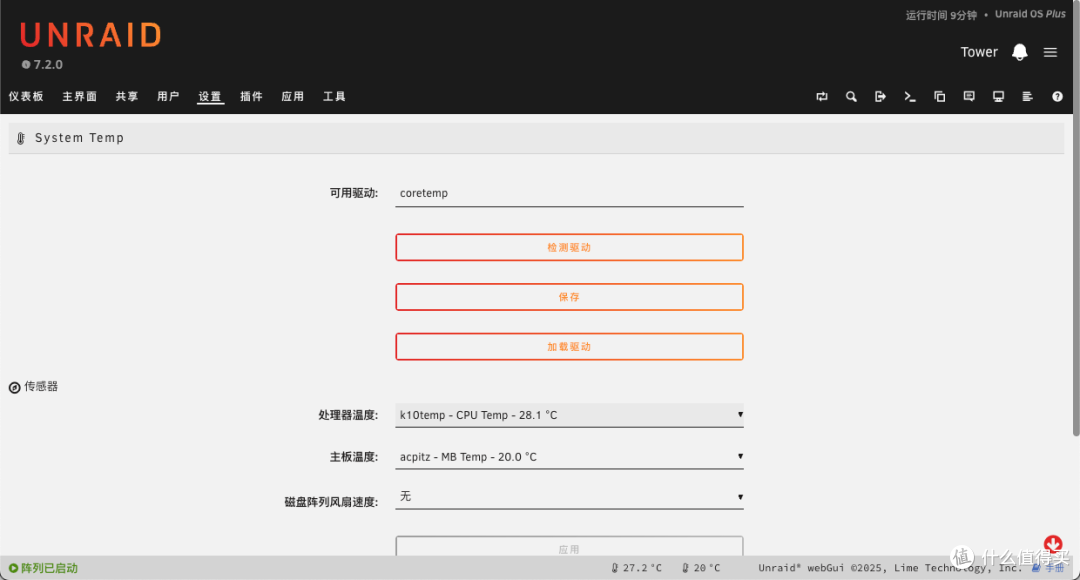Click the green array started status icon
Viewport: 1080px width, 580px height.
pos(13,568)
